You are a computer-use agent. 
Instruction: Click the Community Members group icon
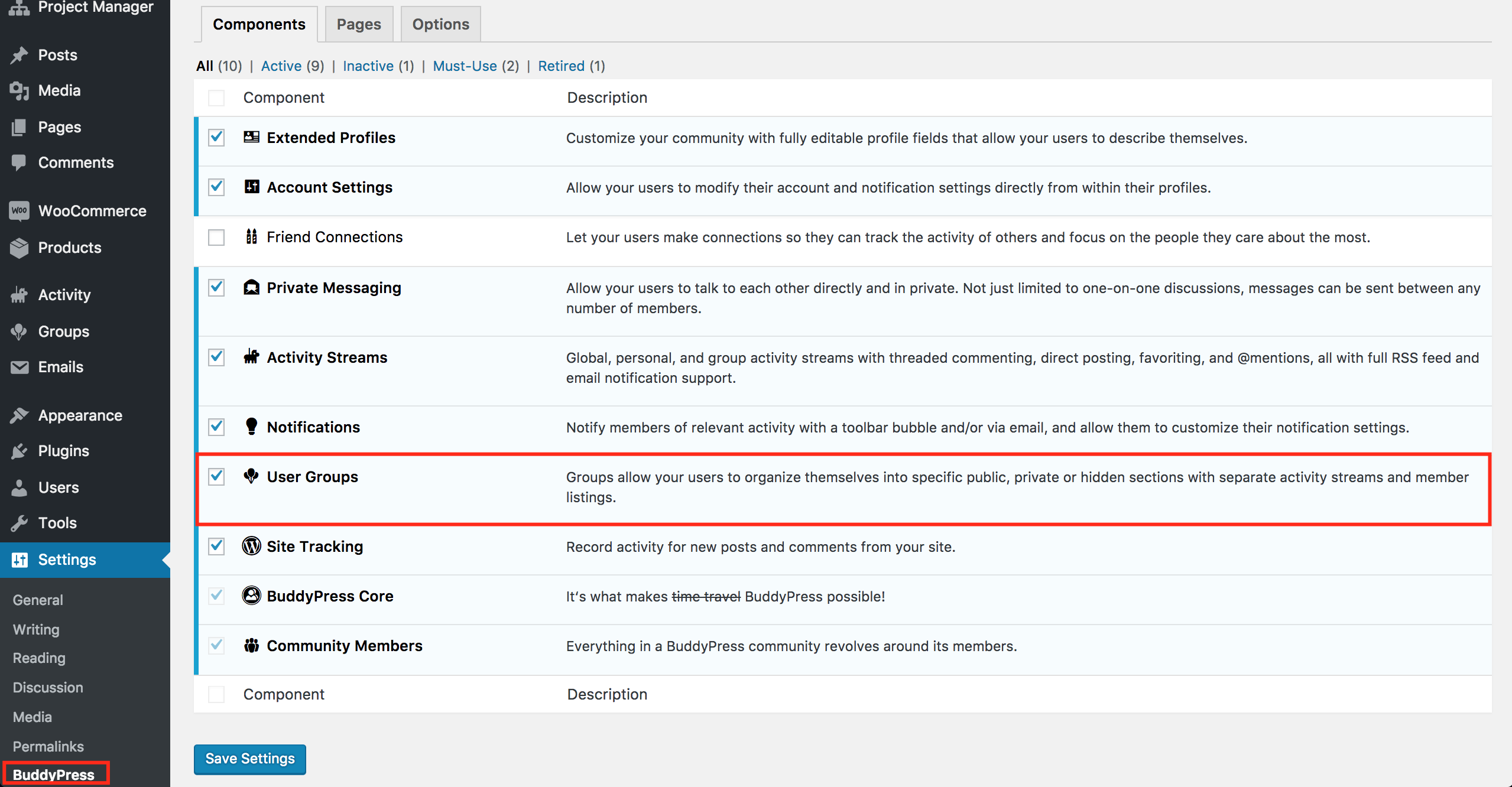251,645
